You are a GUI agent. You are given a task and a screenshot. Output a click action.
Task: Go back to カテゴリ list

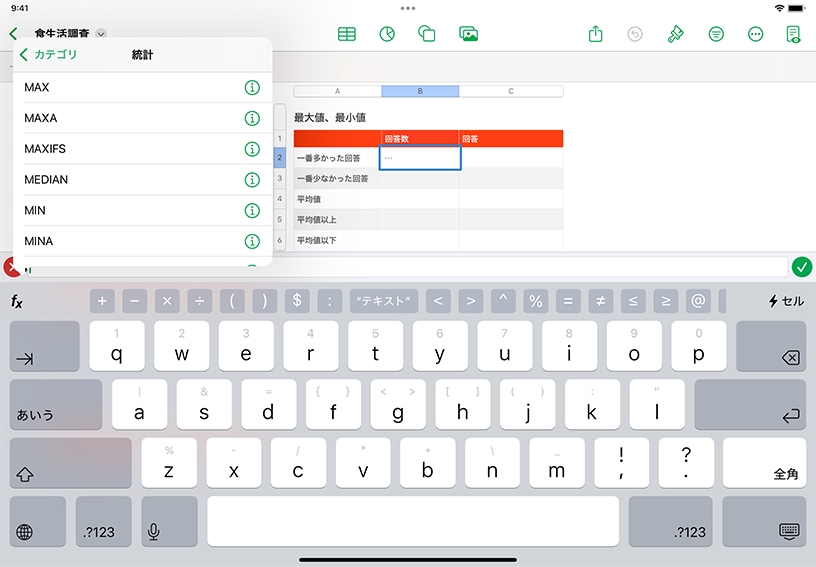[48, 54]
